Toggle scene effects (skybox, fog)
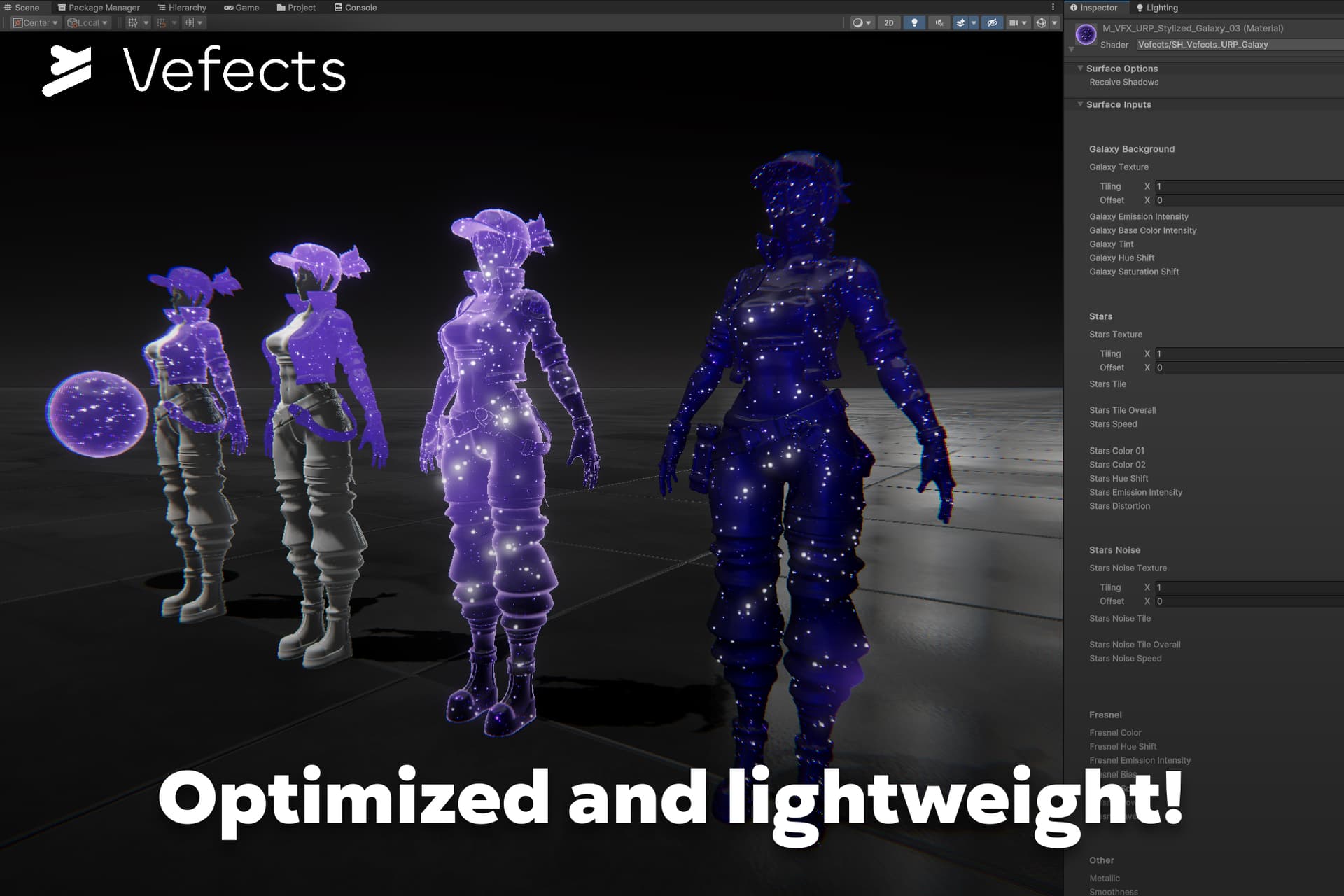 [960, 23]
